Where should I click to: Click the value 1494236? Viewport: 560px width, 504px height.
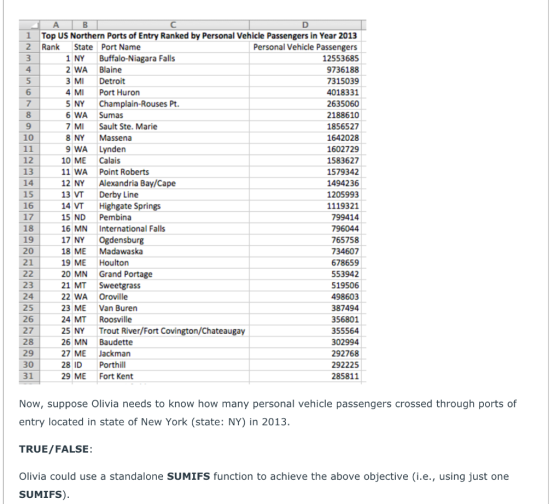pos(343,183)
